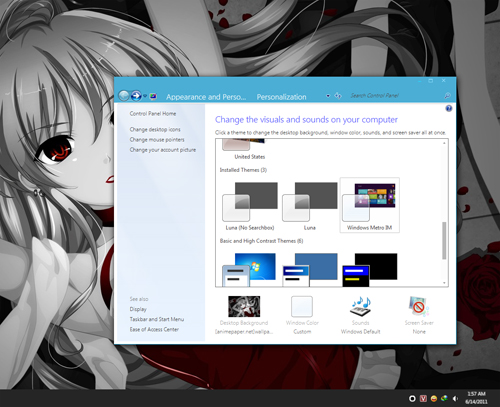Screen dimensions: 500x407
Task: Click the taskbar clock showing 1:57 AM
Action: pyautogui.click(x=476, y=398)
